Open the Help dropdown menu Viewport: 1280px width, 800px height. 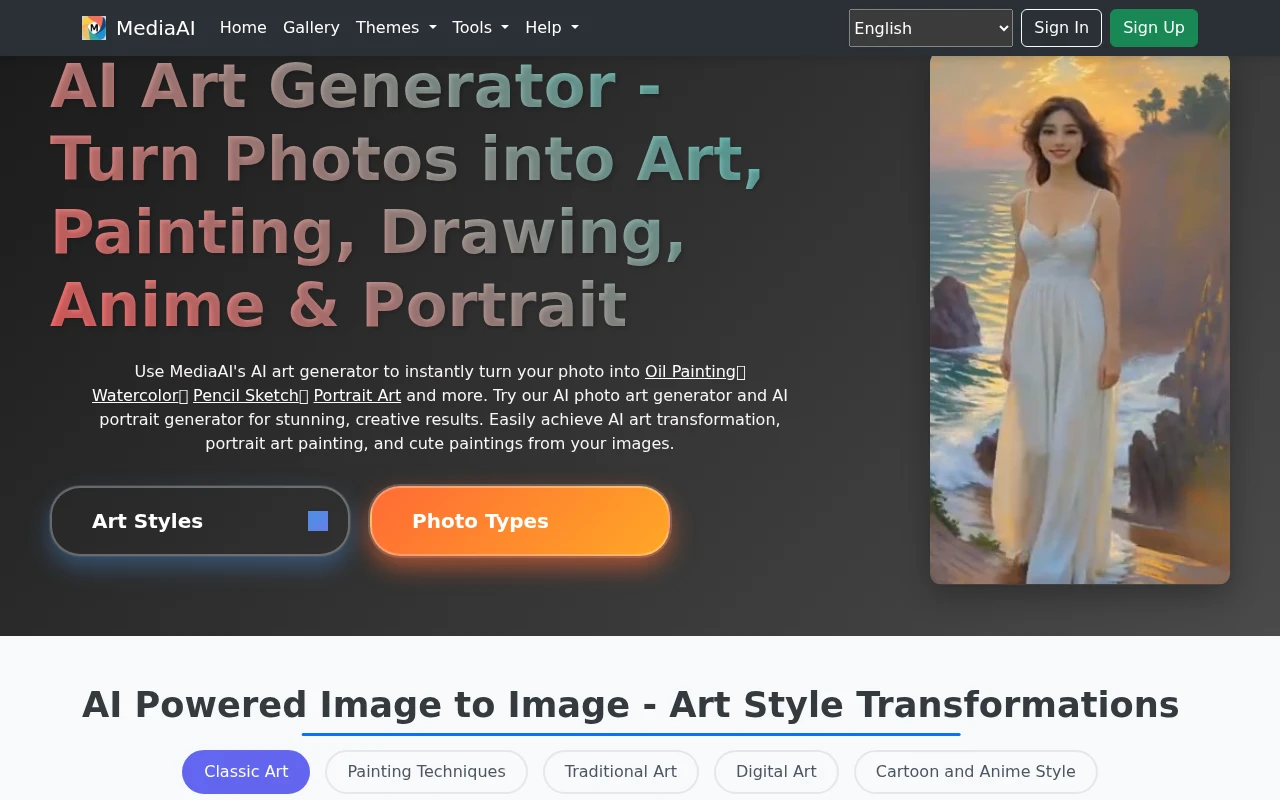(552, 28)
